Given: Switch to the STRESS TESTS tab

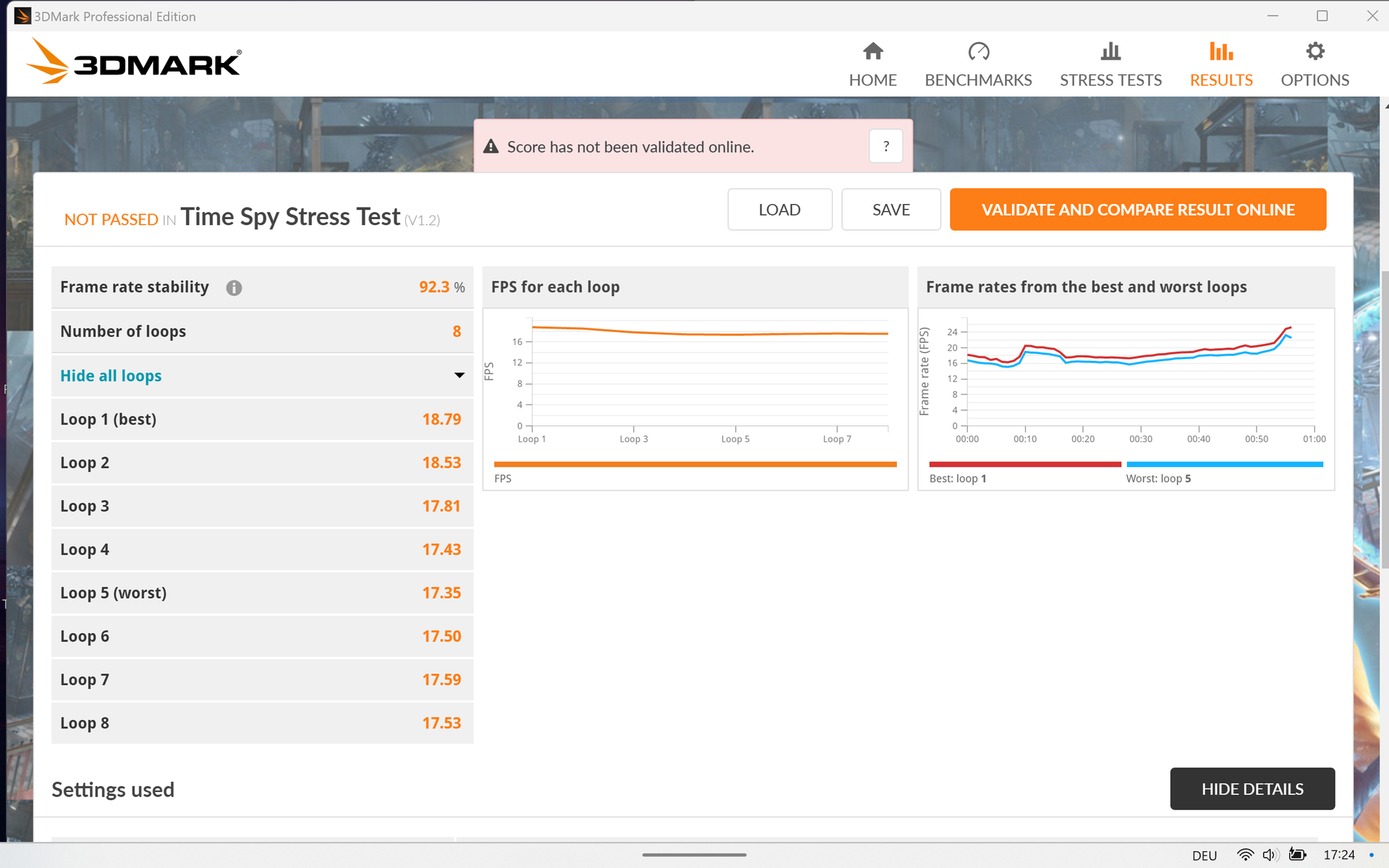Looking at the screenshot, I should click(1110, 80).
